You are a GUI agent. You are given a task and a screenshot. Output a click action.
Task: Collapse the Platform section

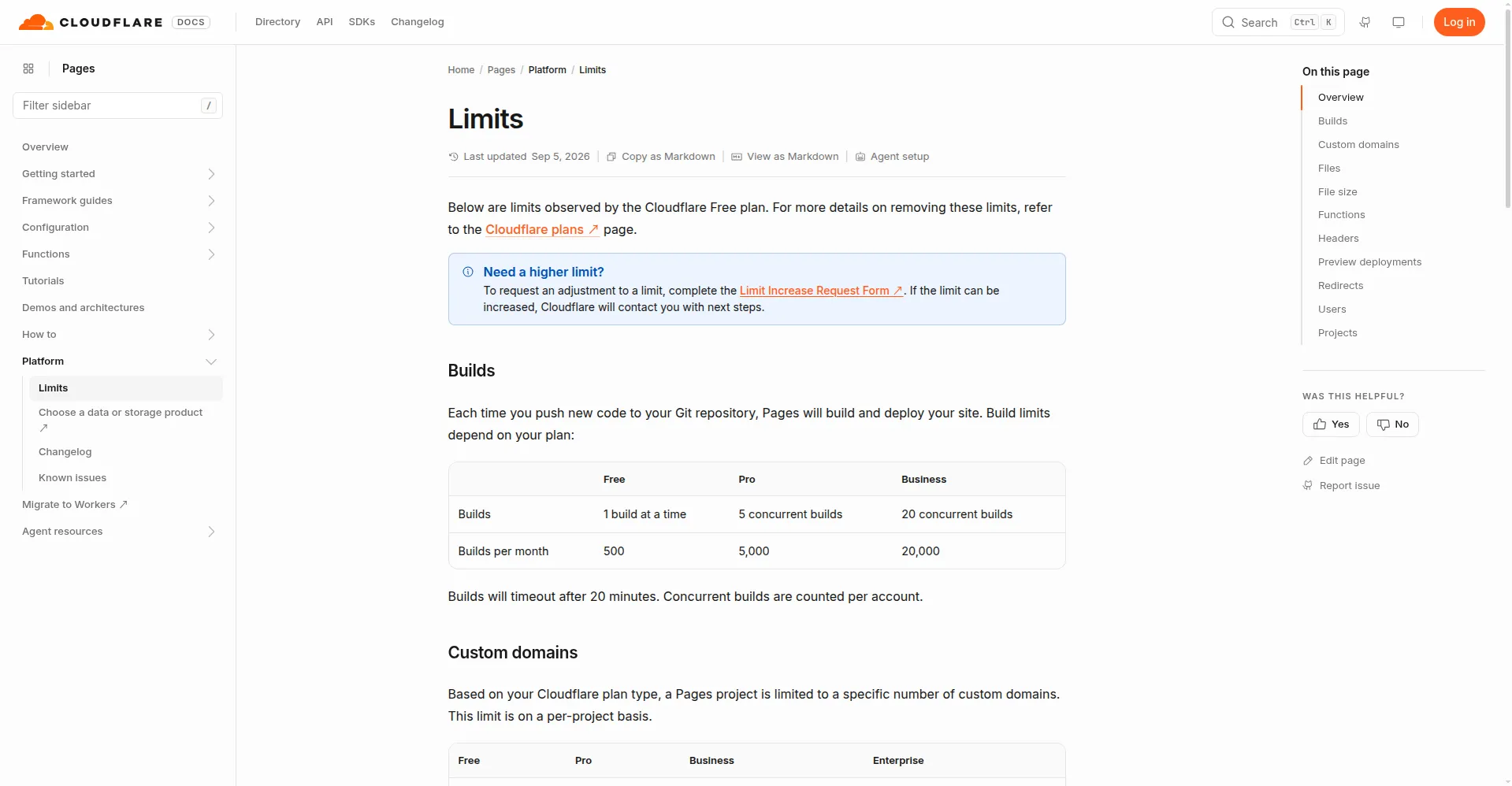tap(211, 361)
